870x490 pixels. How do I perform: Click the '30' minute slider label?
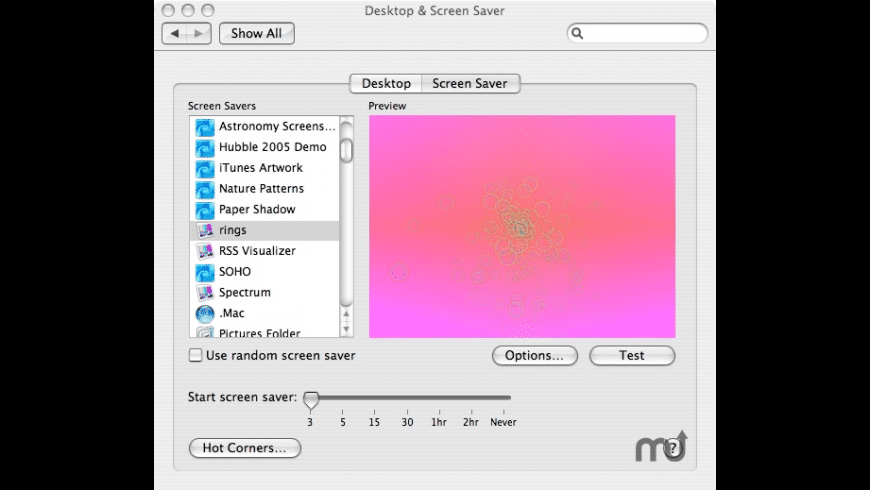pos(407,422)
